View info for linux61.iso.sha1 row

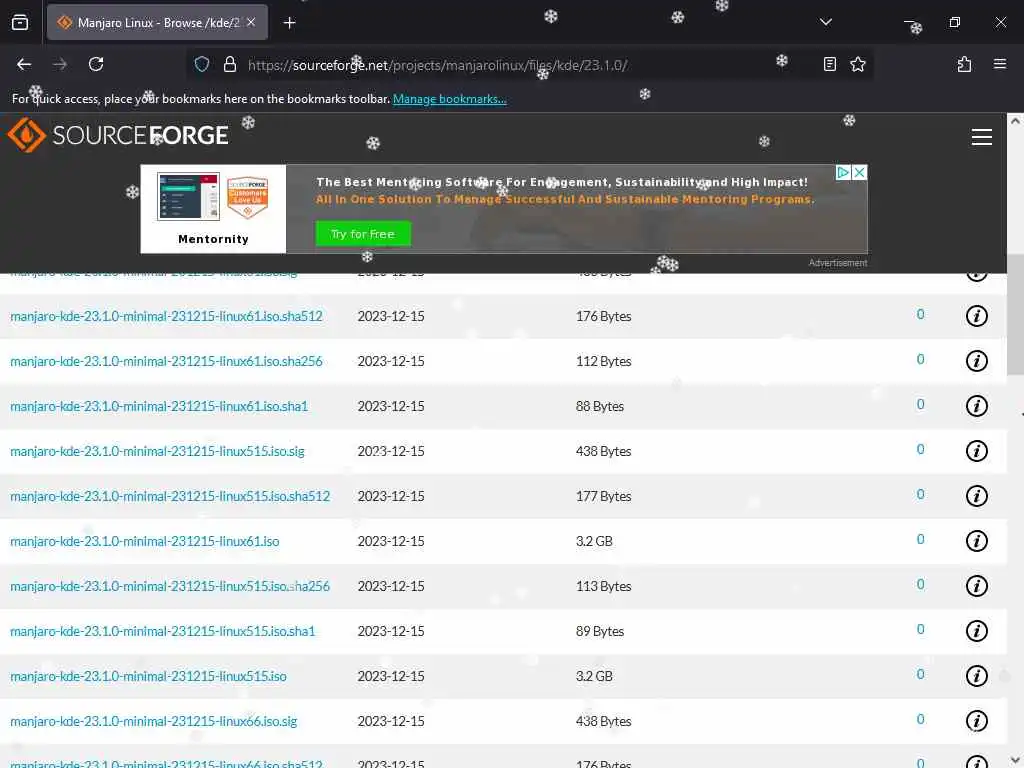tap(976, 406)
